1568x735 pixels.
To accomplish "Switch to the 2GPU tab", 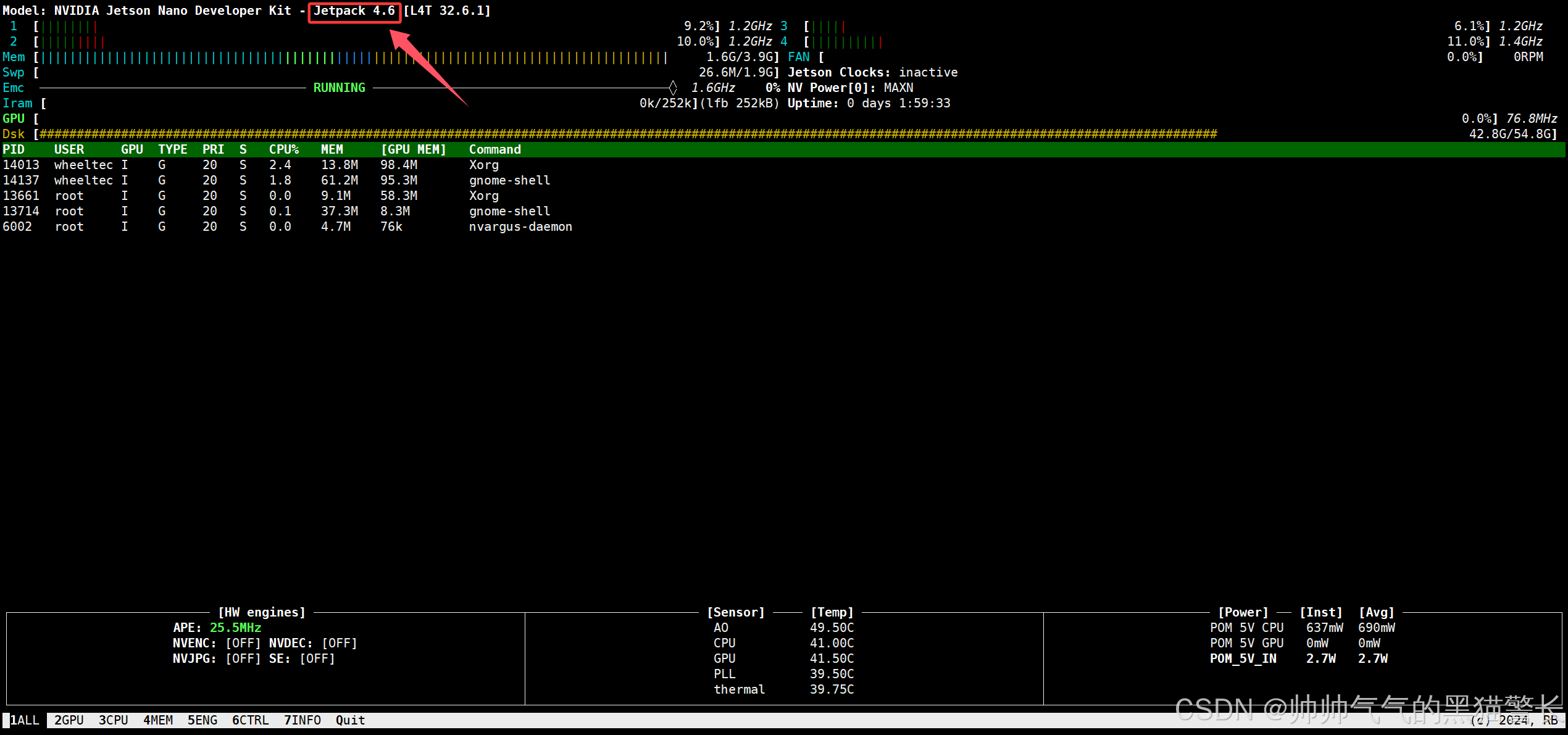I will click(69, 720).
